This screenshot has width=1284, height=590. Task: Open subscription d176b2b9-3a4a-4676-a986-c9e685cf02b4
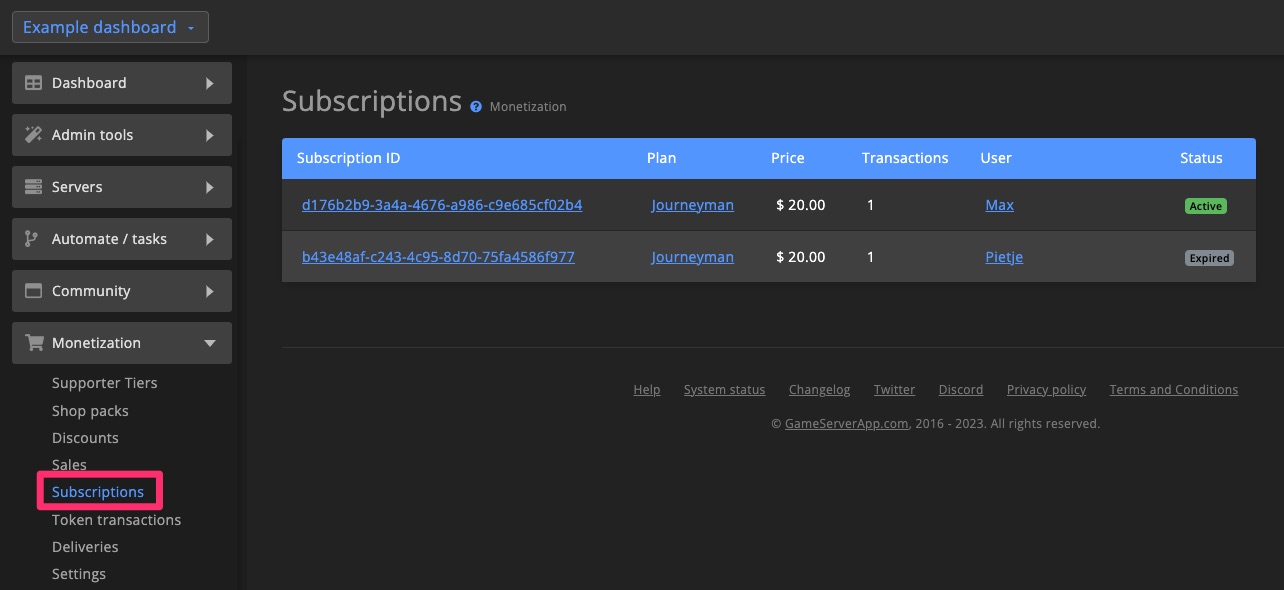(442, 204)
